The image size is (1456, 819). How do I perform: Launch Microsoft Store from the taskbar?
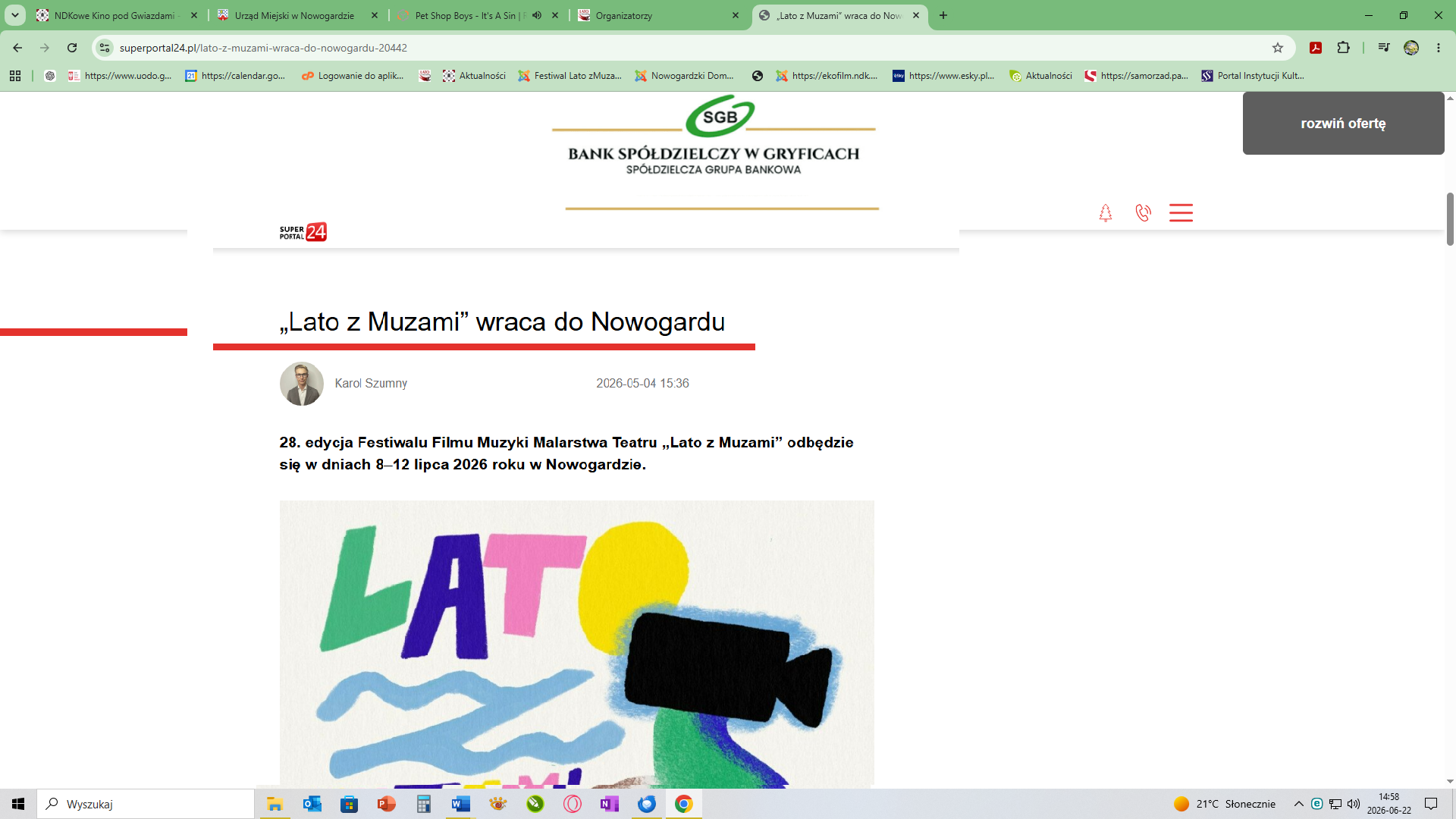pos(349,804)
